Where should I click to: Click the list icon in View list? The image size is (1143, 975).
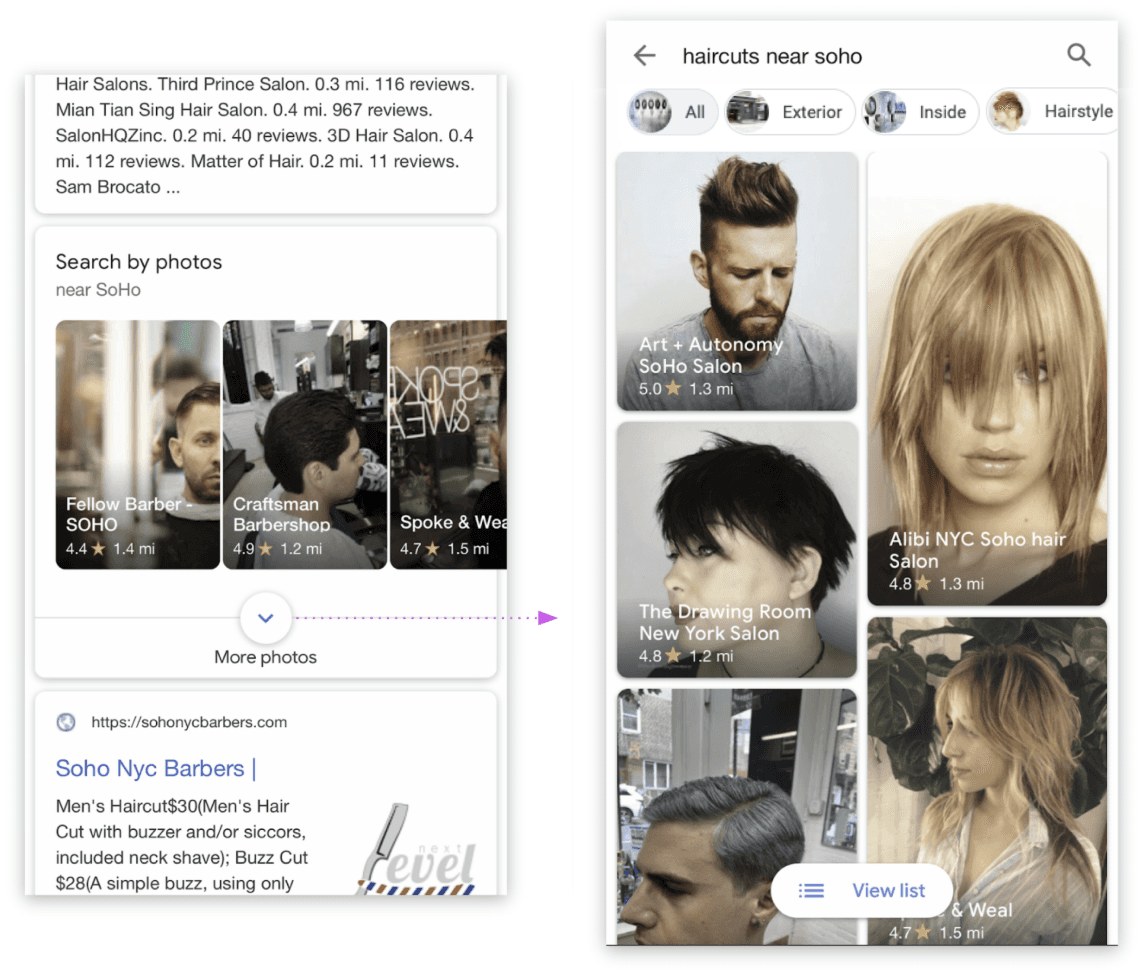pyautogui.click(x=811, y=890)
